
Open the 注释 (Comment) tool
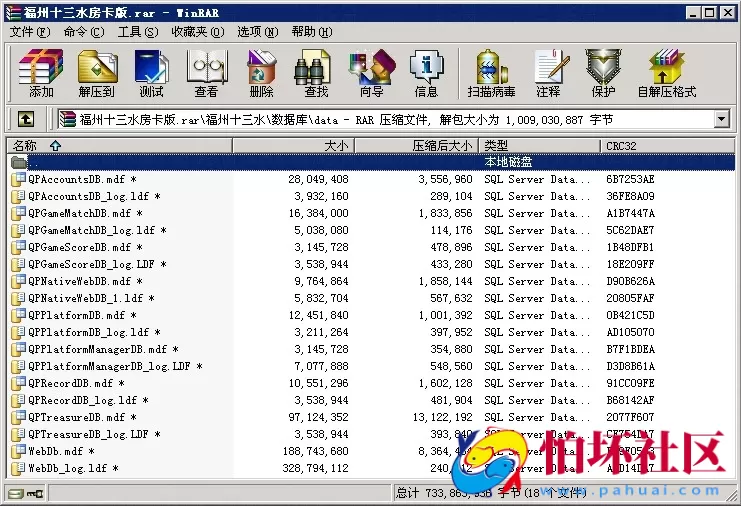(550, 73)
